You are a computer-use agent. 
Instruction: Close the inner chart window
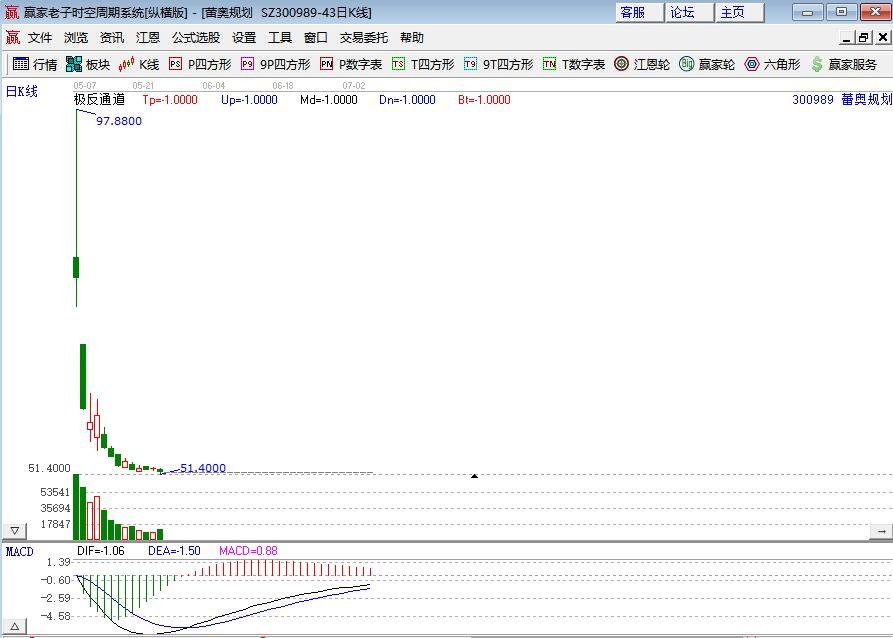click(883, 38)
